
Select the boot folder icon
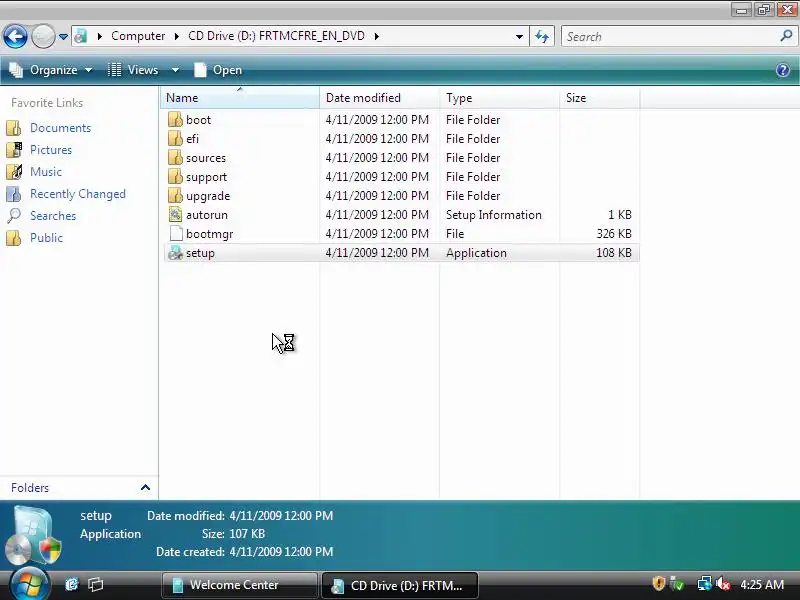tap(175, 119)
